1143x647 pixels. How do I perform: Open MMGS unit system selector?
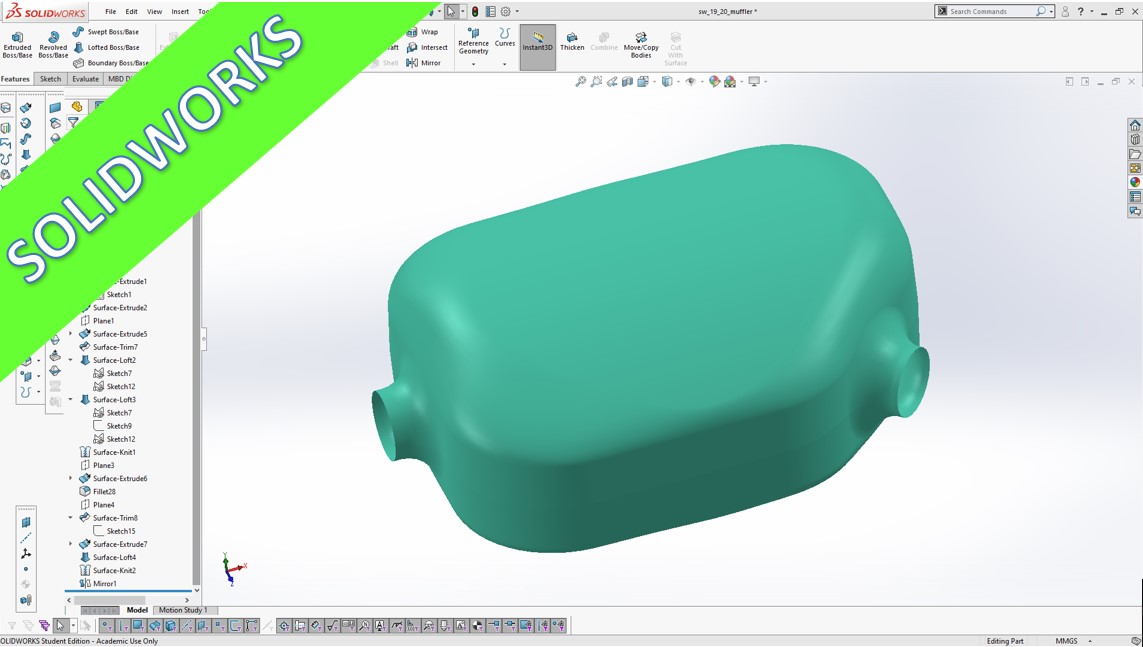[x=1072, y=641]
